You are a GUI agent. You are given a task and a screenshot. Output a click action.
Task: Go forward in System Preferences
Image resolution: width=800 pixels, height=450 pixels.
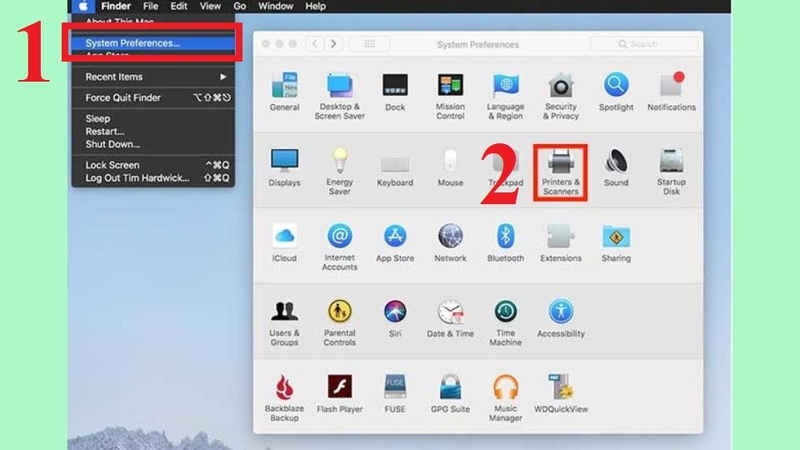click(x=333, y=44)
